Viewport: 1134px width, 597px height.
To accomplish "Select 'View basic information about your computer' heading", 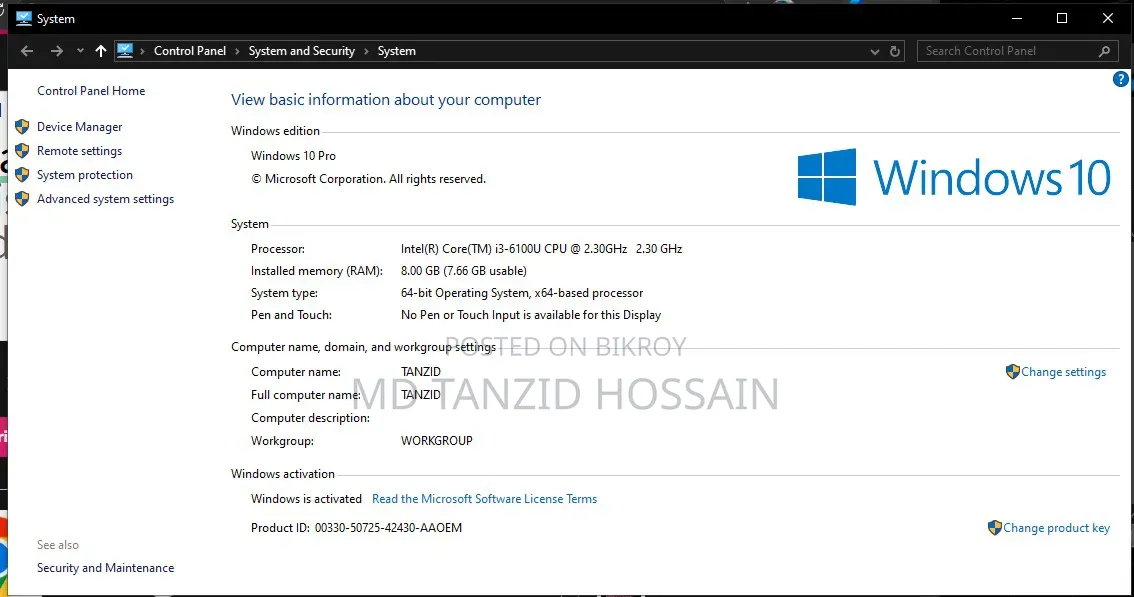I will (385, 100).
